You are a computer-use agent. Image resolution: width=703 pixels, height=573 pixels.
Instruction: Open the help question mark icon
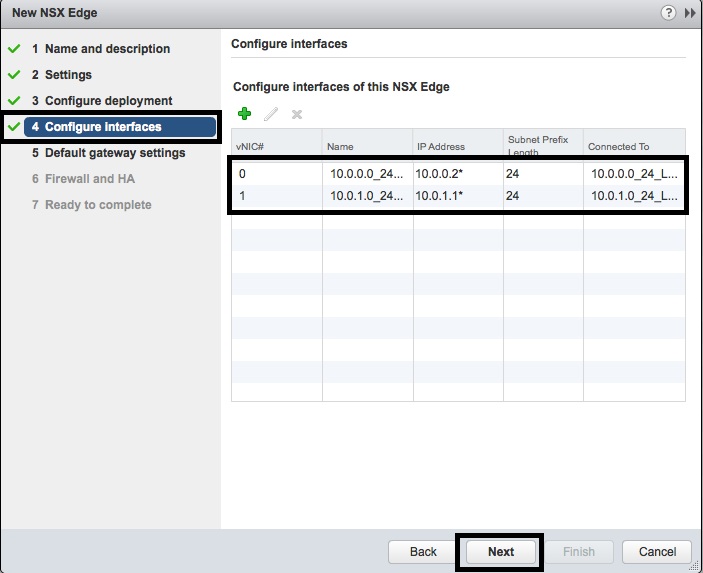tap(668, 13)
